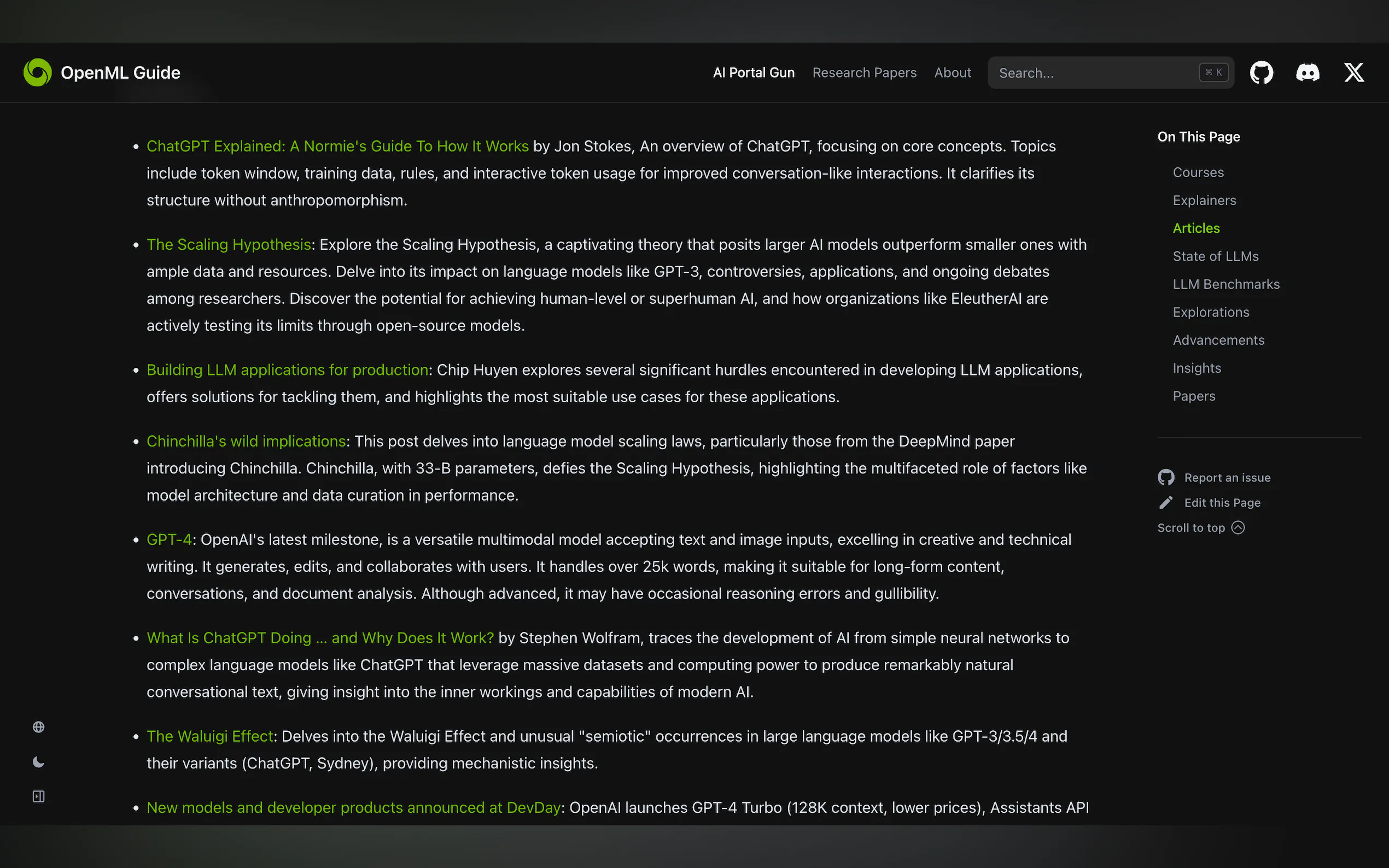Viewport: 1389px width, 868px height.
Task: Click the GitHub icon beside Report an issue
Action: pyautogui.click(x=1166, y=478)
